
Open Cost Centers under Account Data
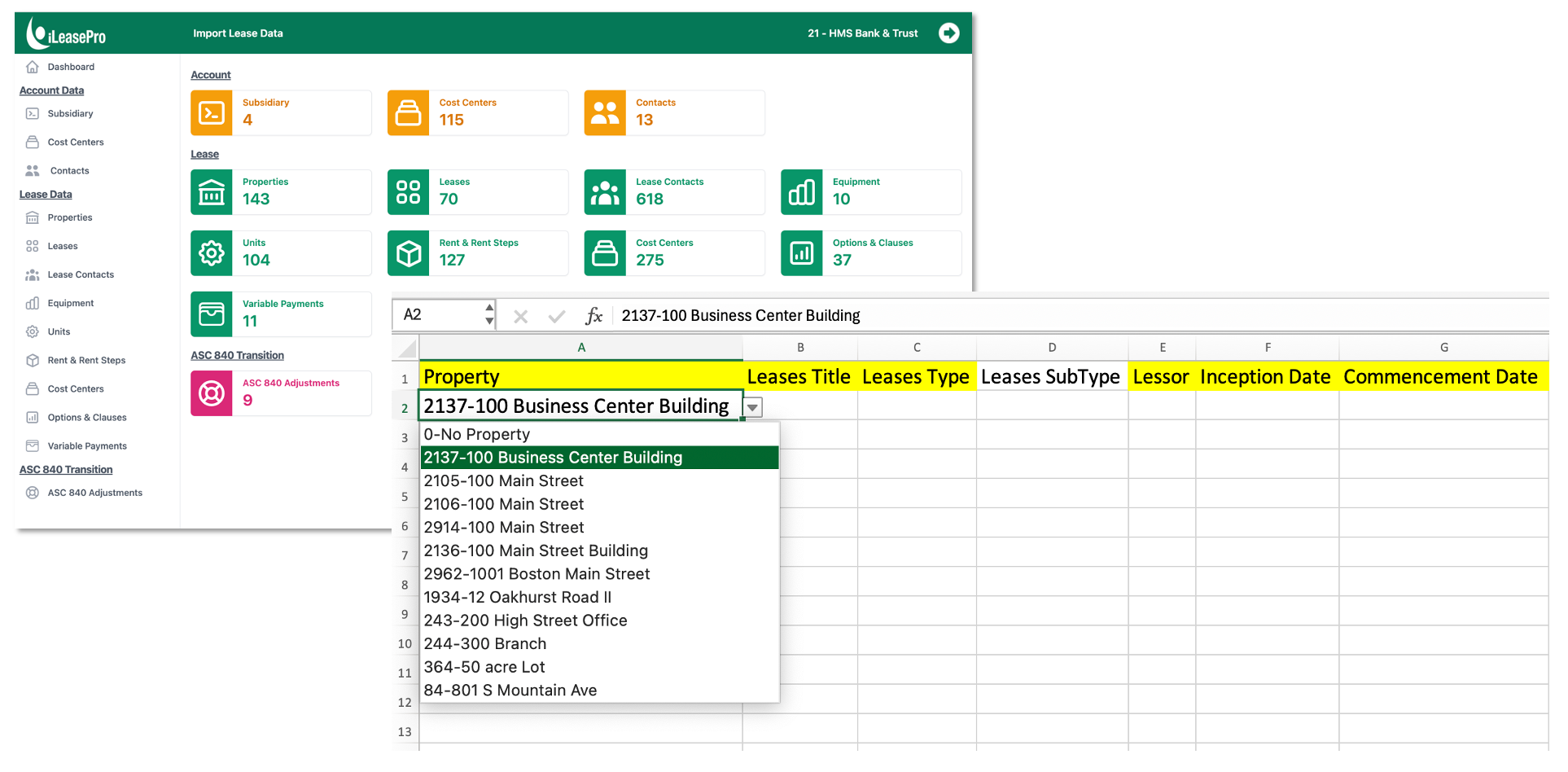coord(76,142)
